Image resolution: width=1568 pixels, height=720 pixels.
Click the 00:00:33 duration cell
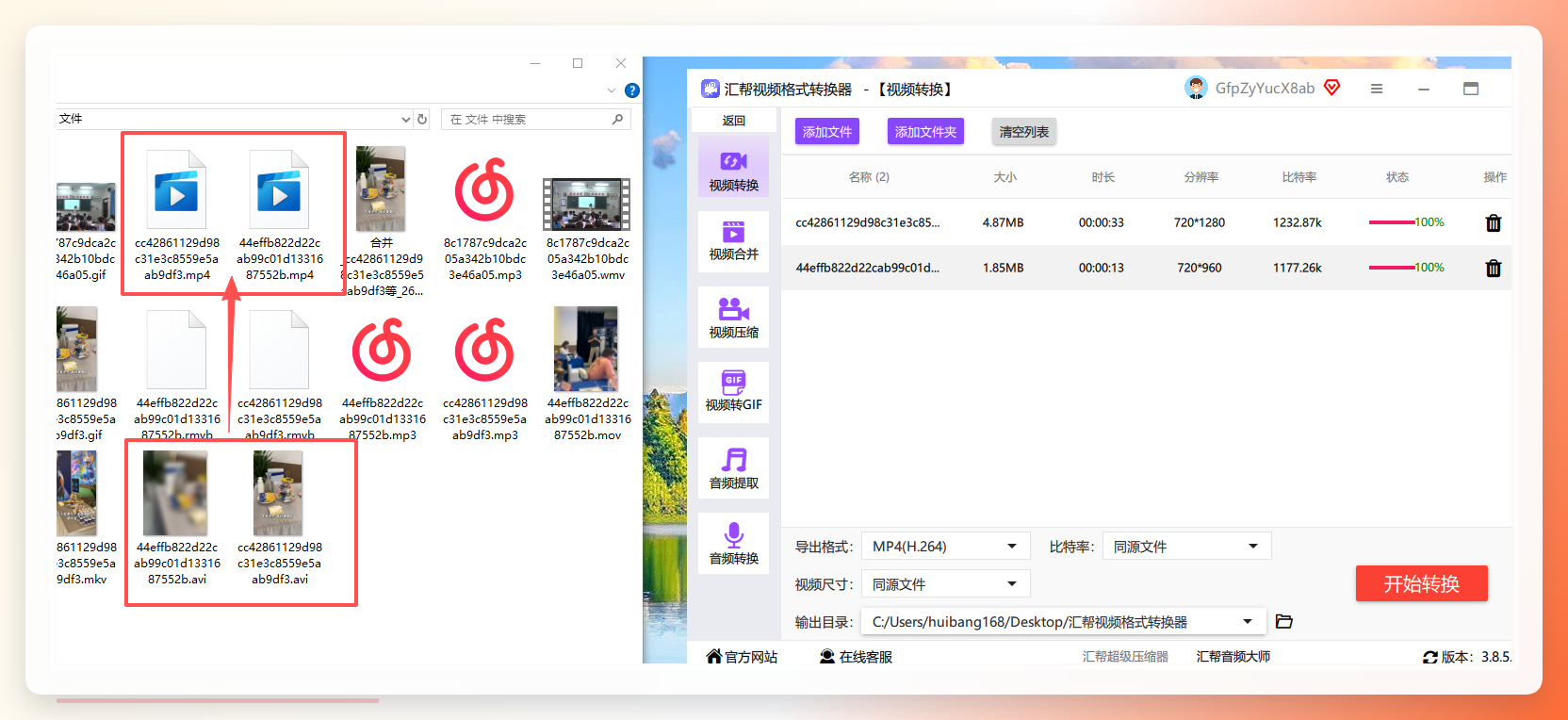pyautogui.click(x=1102, y=223)
